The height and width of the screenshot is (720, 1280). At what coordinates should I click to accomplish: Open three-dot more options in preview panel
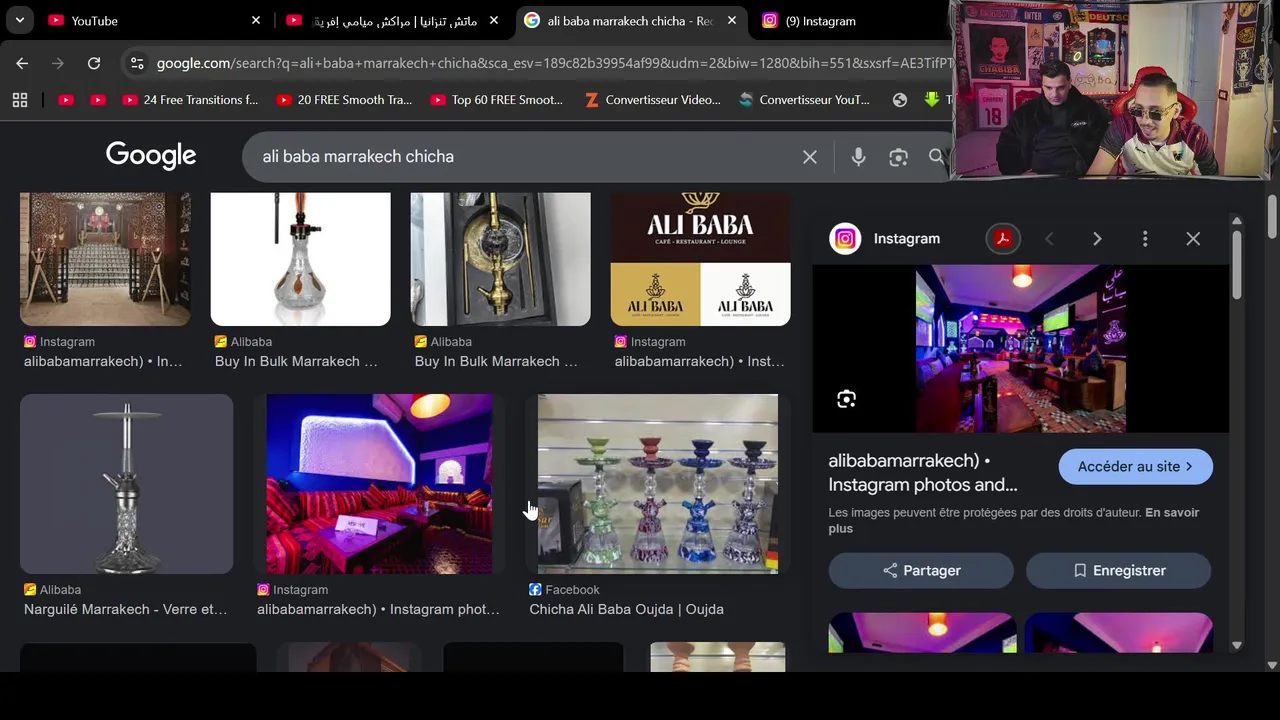point(1145,239)
